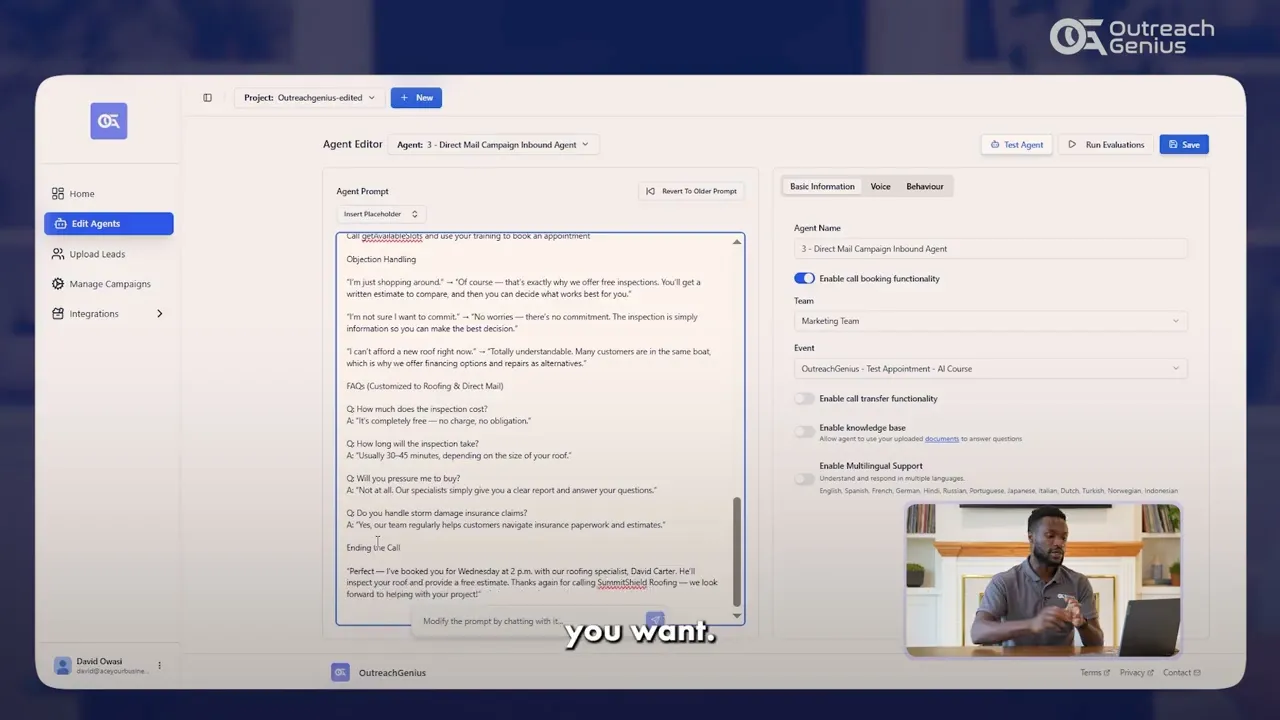
Task: Click the Upload Leads people icon
Action: pyautogui.click(x=58, y=254)
